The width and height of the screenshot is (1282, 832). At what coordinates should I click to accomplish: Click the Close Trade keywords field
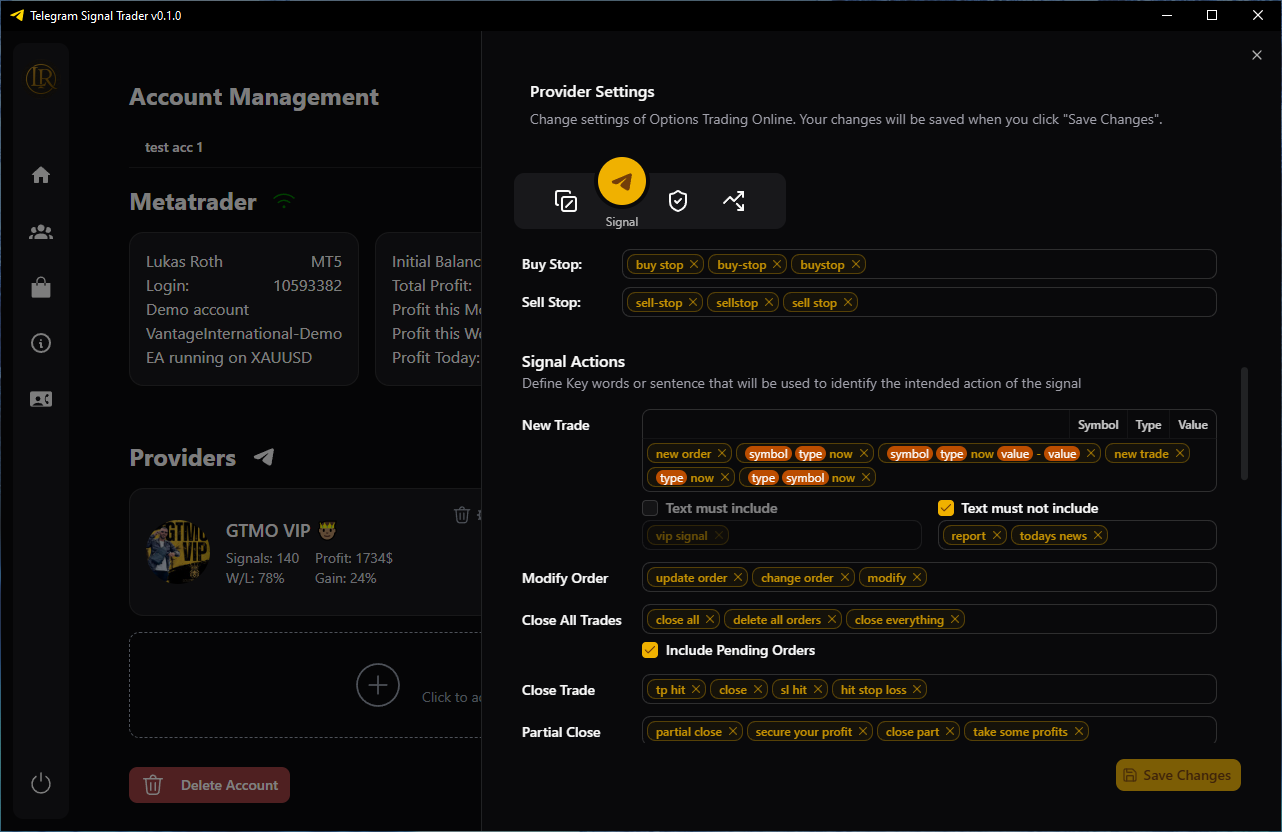pos(929,689)
